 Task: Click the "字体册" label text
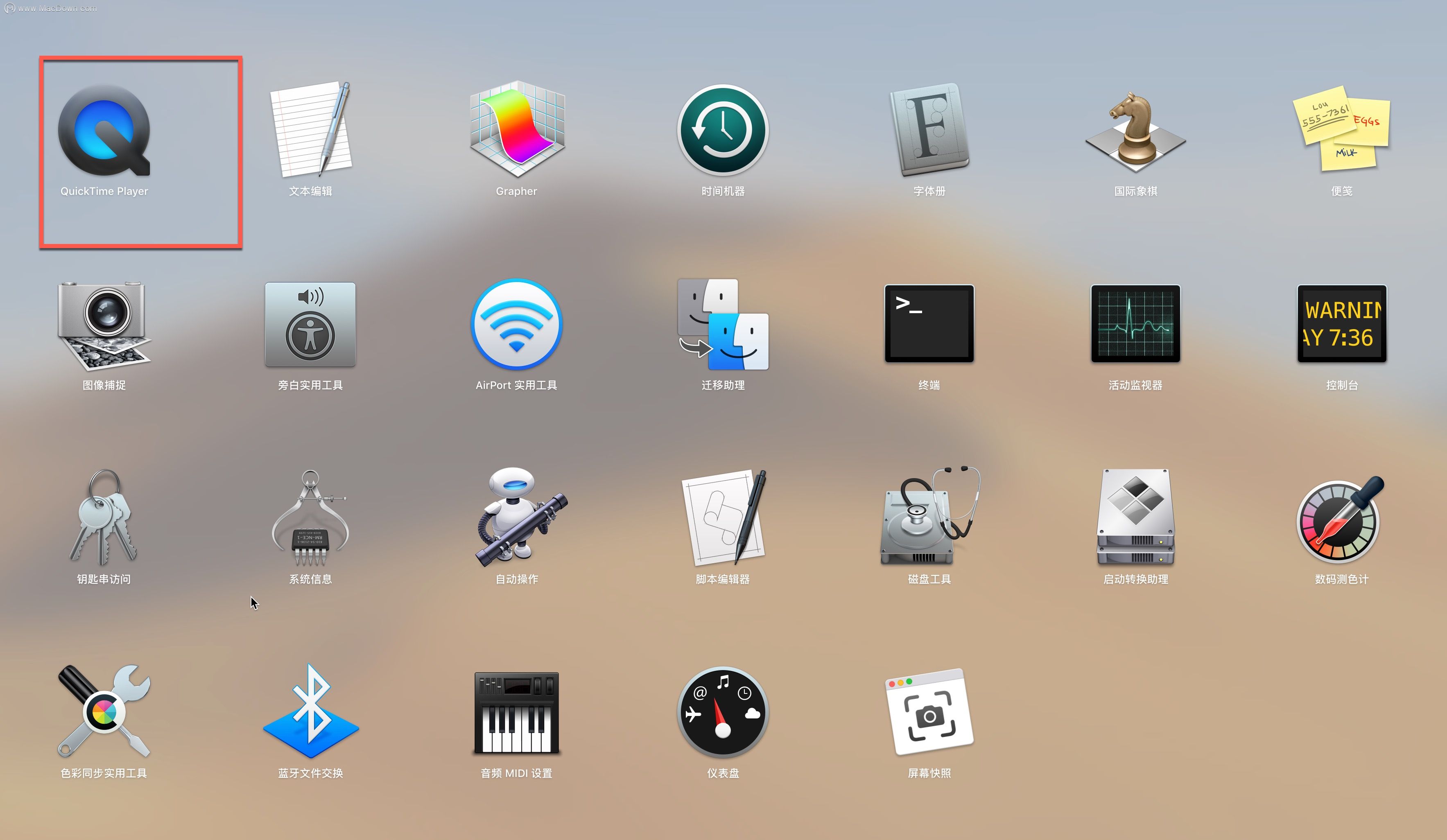click(x=929, y=191)
